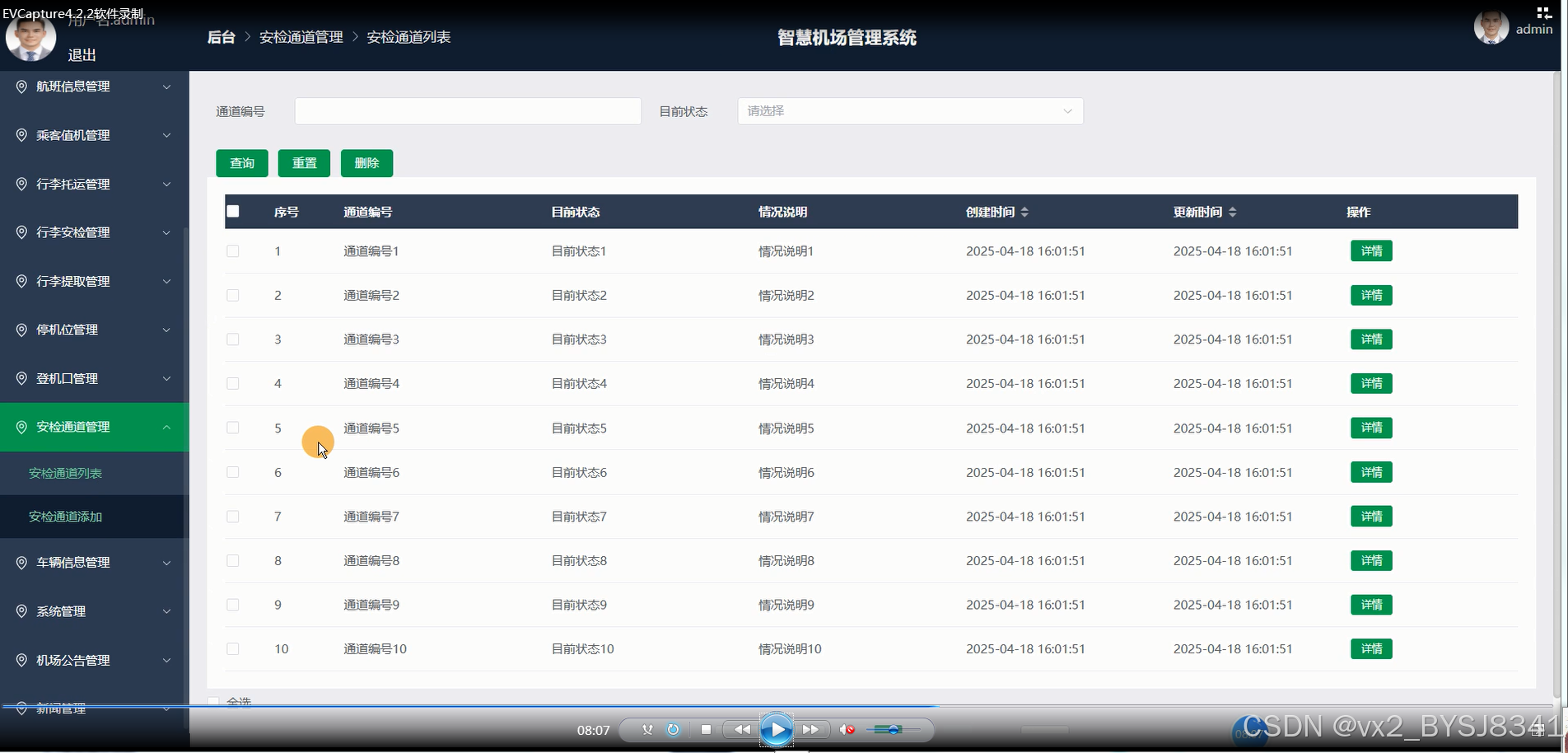Open 详情 for 通道编号10
Image resolution: width=1568 pixels, height=753 pixels.
[1371, 648]
